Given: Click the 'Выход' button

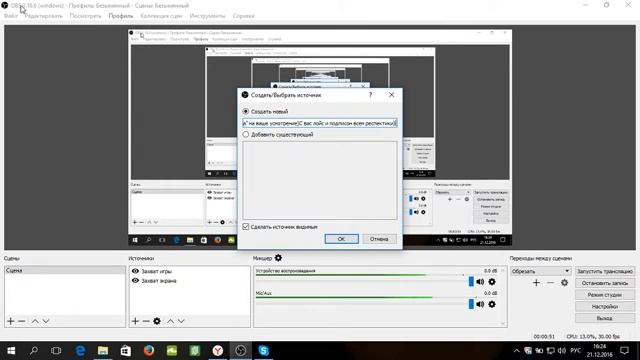Looking at the screenshot, I should coord(605,318).
